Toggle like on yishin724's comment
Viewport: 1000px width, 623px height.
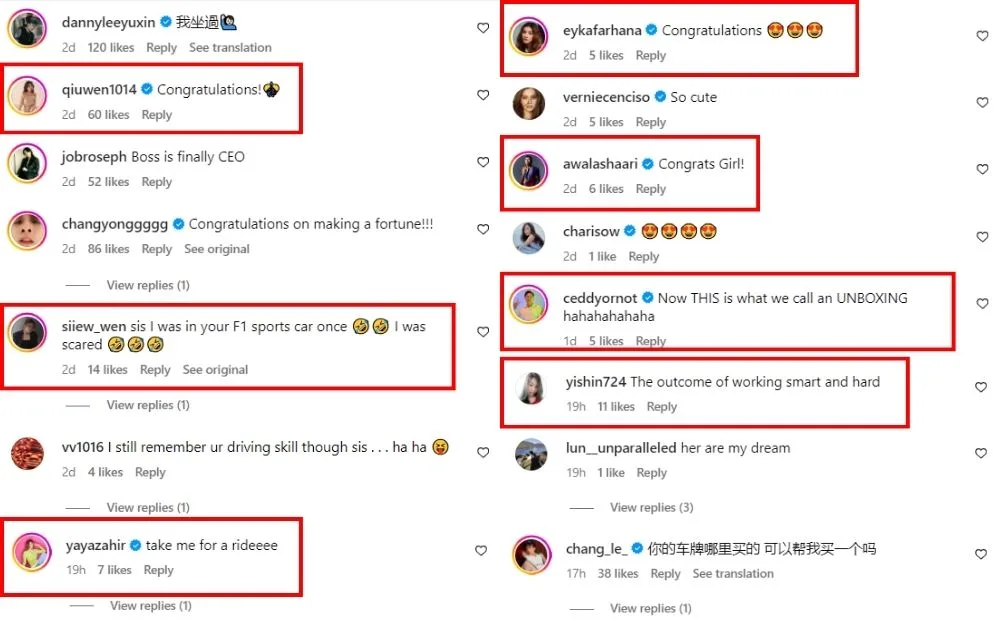click(x=982, y=388)
